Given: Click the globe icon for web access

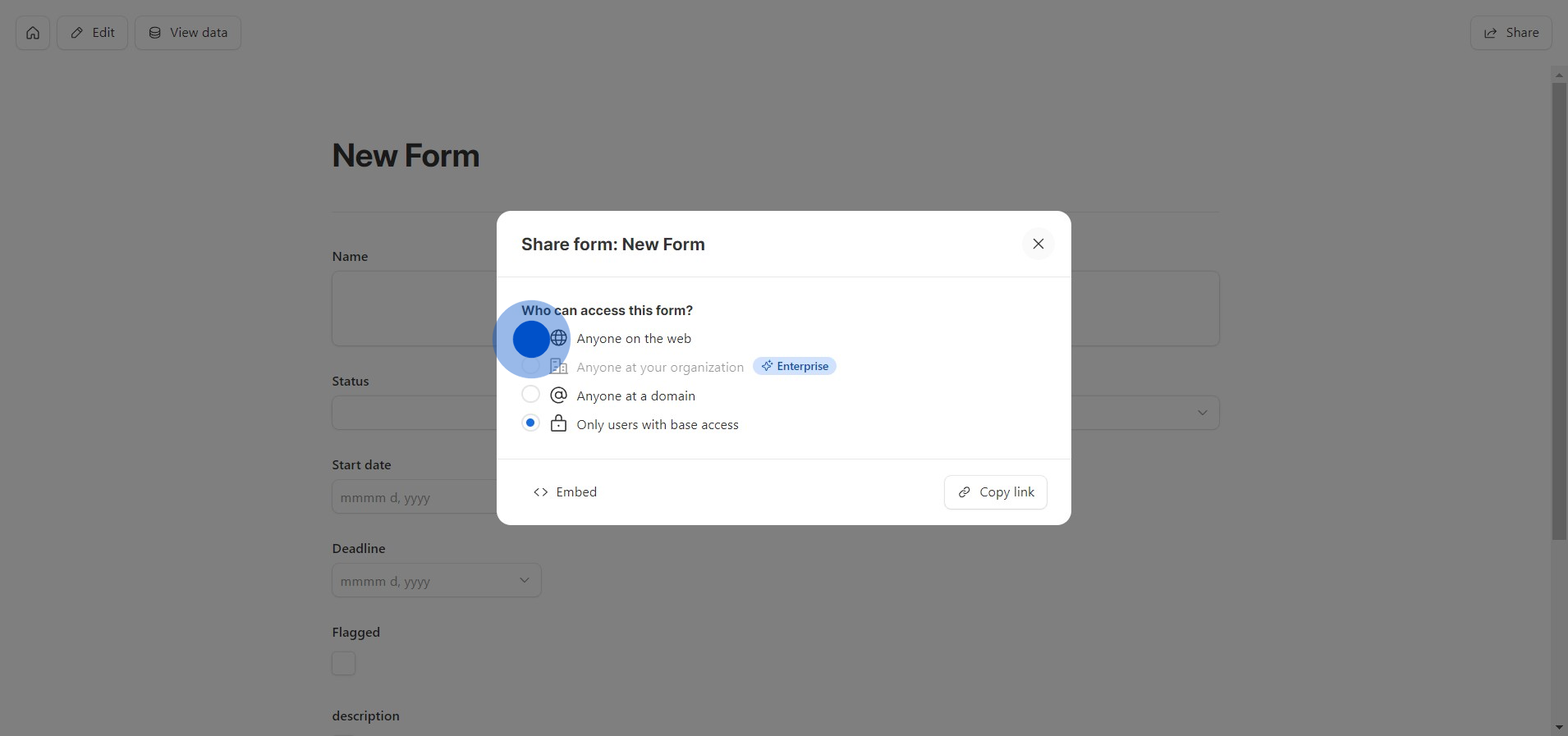Looking at the screenshot, I should point(559,338).
